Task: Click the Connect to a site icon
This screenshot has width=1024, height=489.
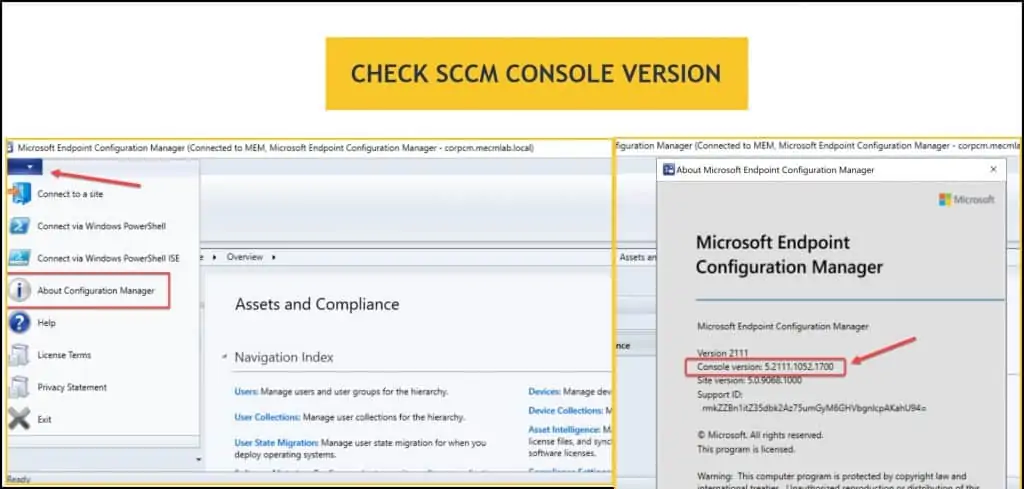Action: coord(19,194)
